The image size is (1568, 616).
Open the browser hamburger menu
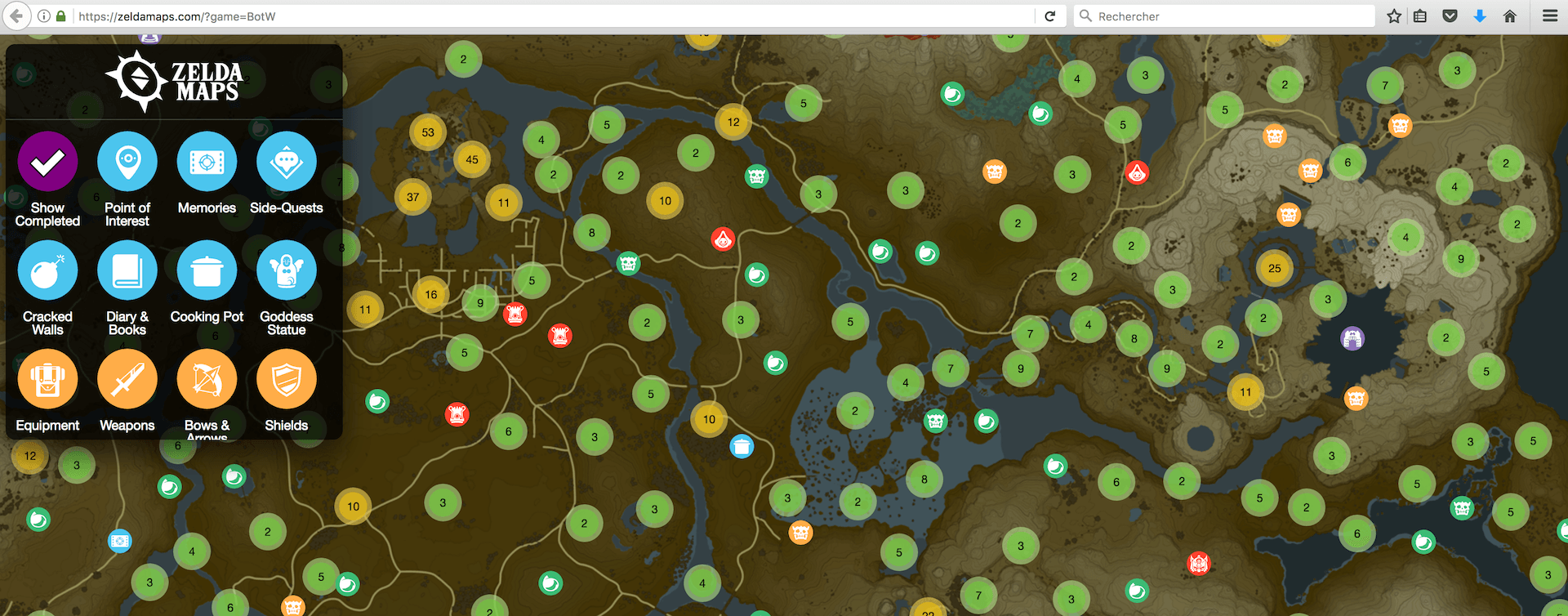click(1550, 16)
